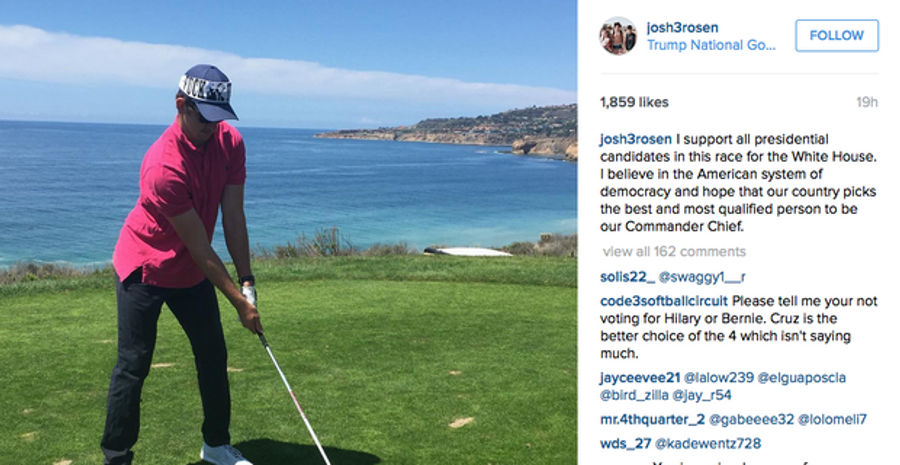Open mentioned user @swaggy1__r

coord(702,277)
